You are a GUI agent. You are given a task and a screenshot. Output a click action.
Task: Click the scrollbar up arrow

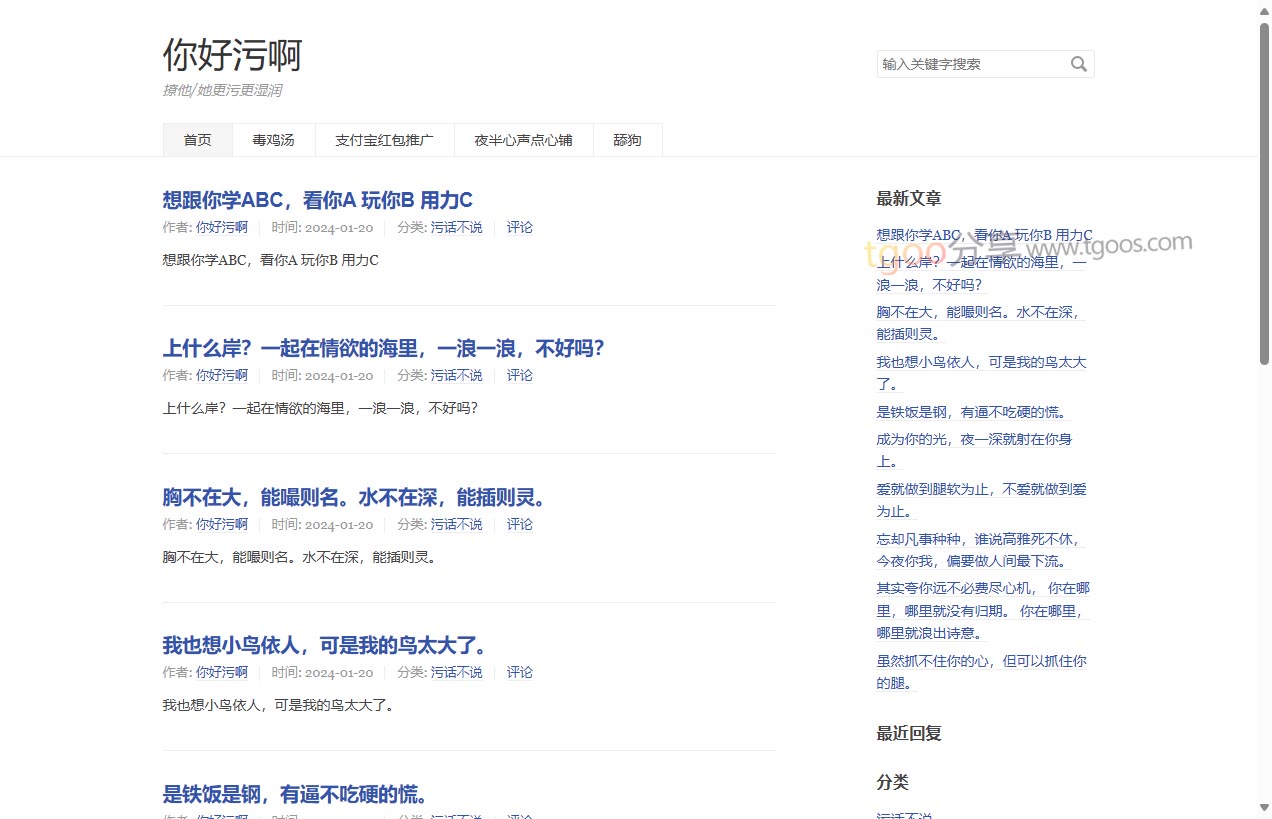(x=1264, y=10)
